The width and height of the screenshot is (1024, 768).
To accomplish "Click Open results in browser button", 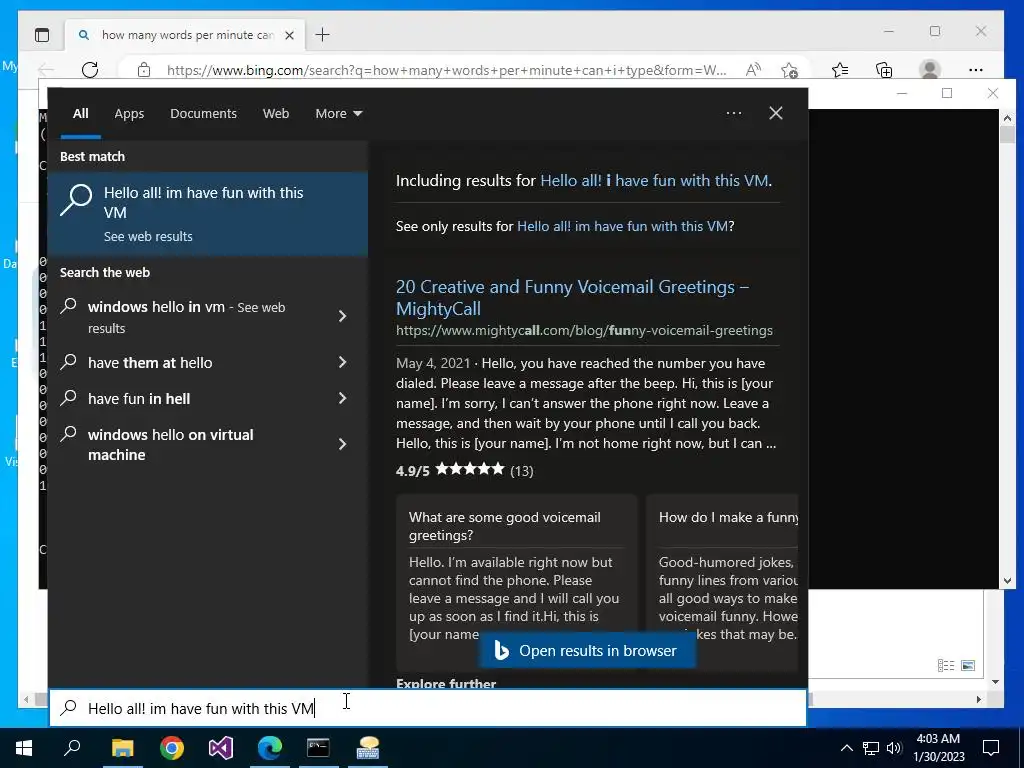I will [587, 651].
